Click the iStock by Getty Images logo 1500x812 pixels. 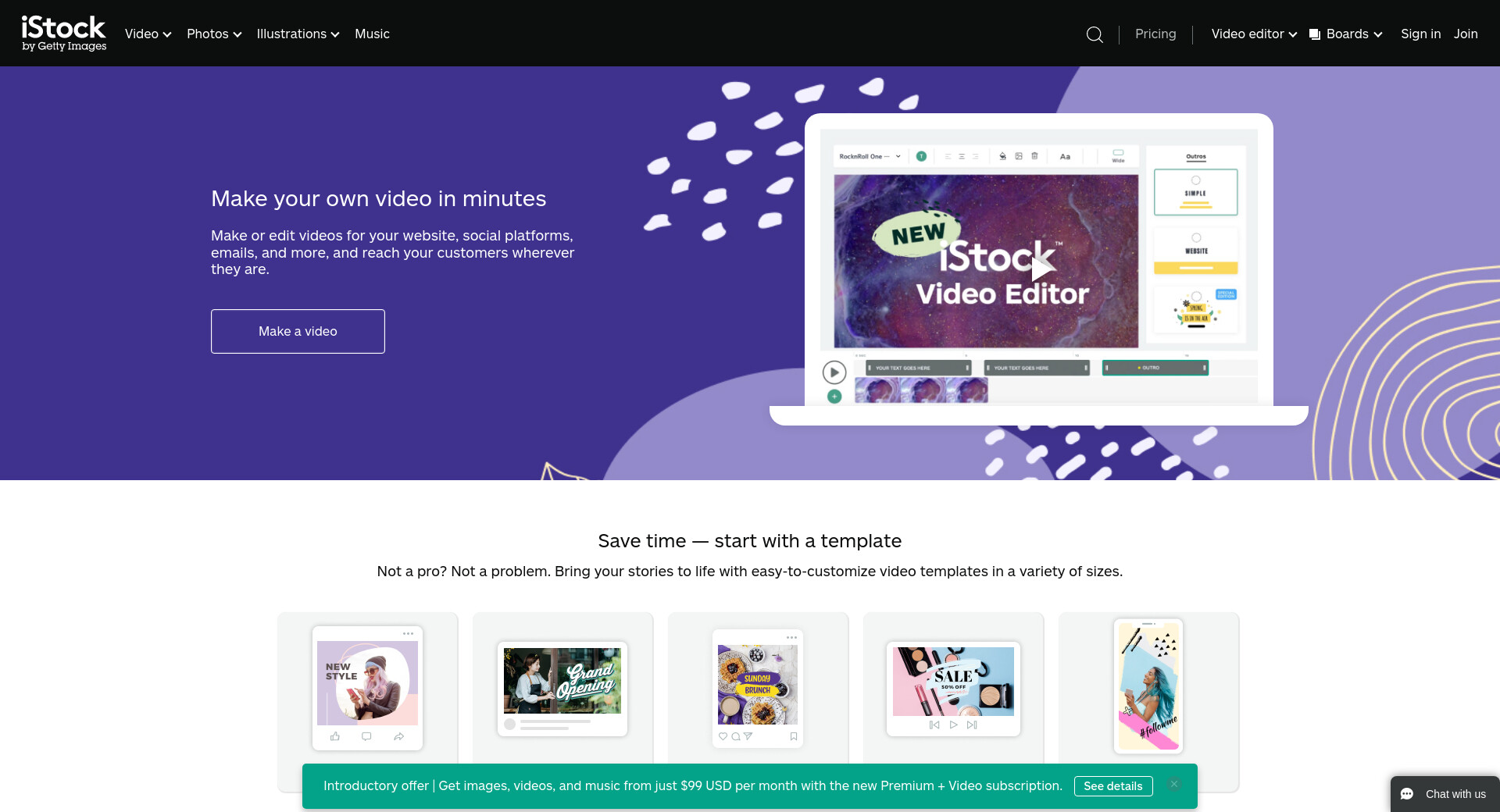64,34
